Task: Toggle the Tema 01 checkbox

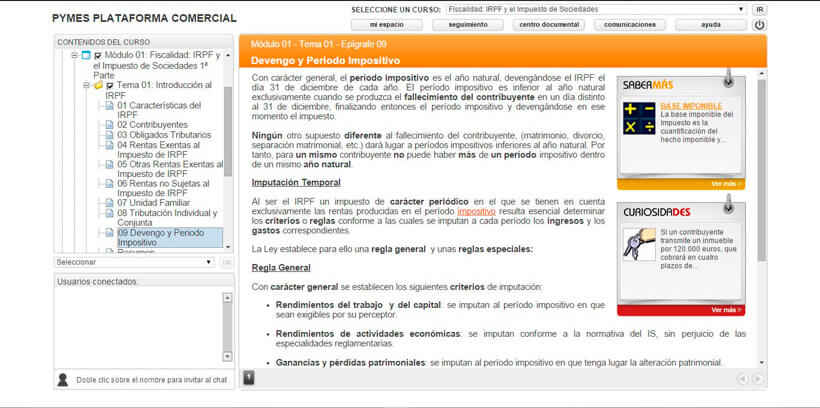Action: click(x=110, y=86)
